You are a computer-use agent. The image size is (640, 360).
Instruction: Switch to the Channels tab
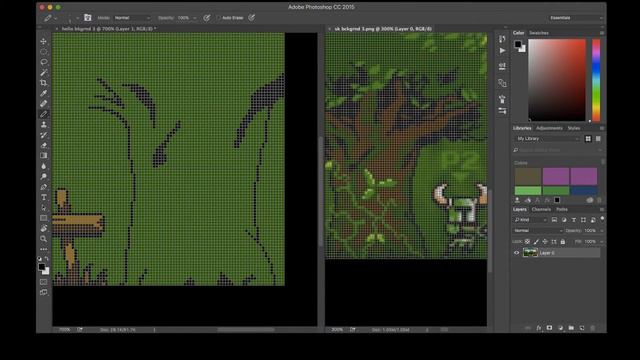tap(541, 209)
